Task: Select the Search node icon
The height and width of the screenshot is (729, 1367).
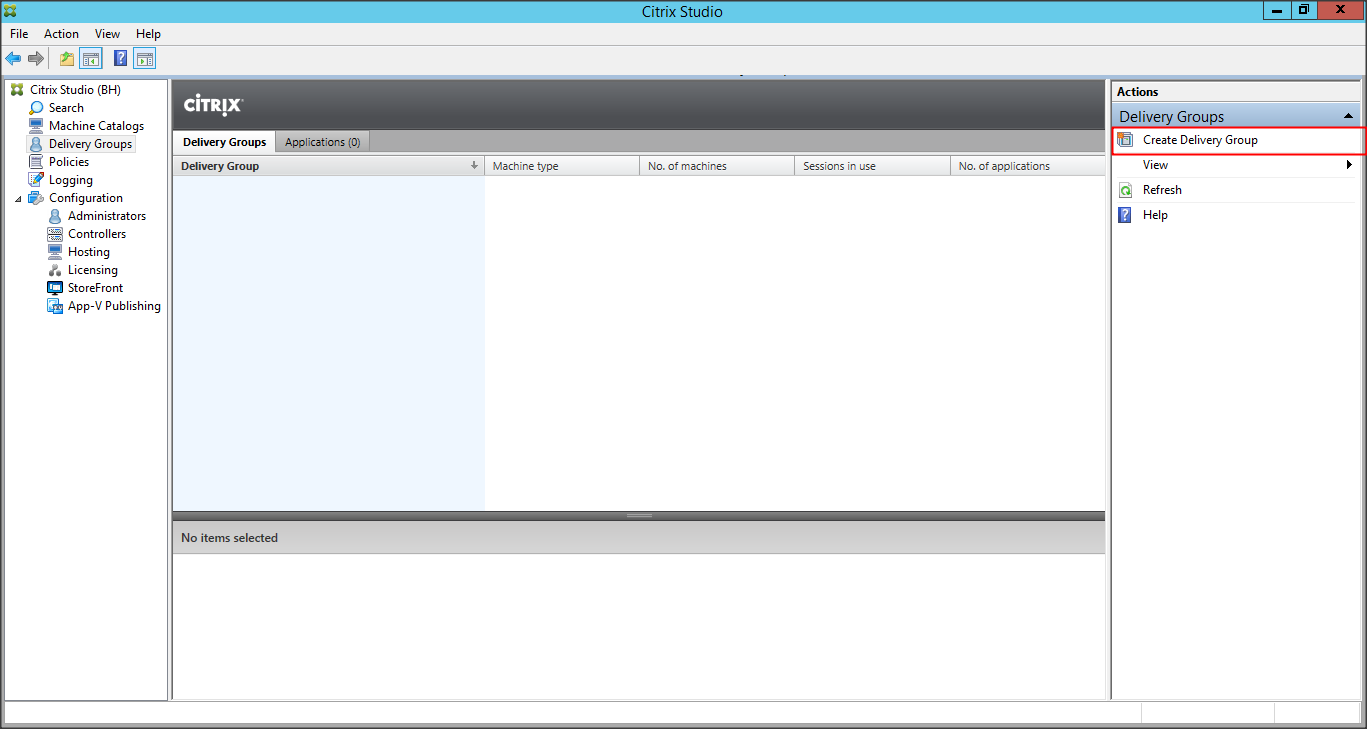Action: [37, 108]
